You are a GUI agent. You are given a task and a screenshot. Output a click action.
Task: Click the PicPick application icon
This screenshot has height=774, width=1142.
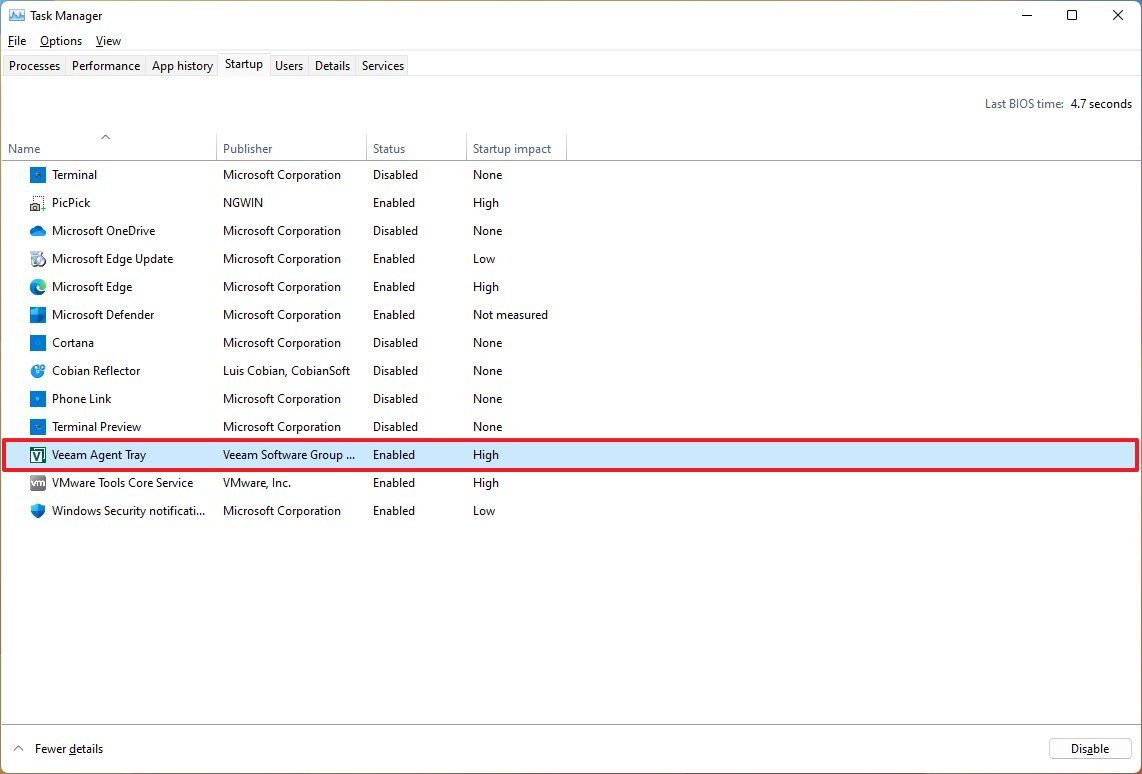[x=37, y=203]
